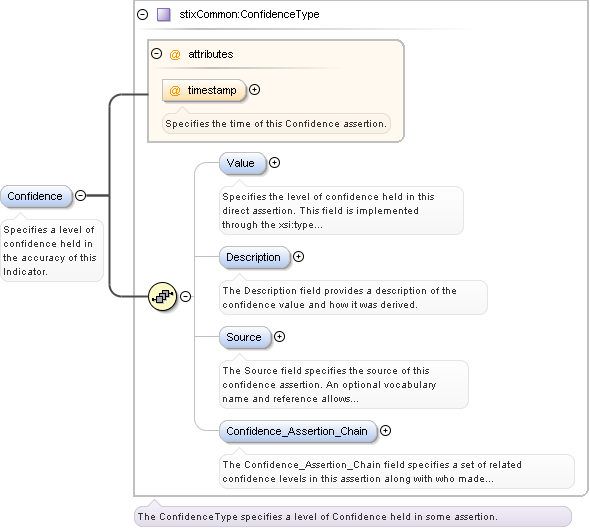
Task: Click the @ icon in timestamp attribute
Action: pos(175,91)
